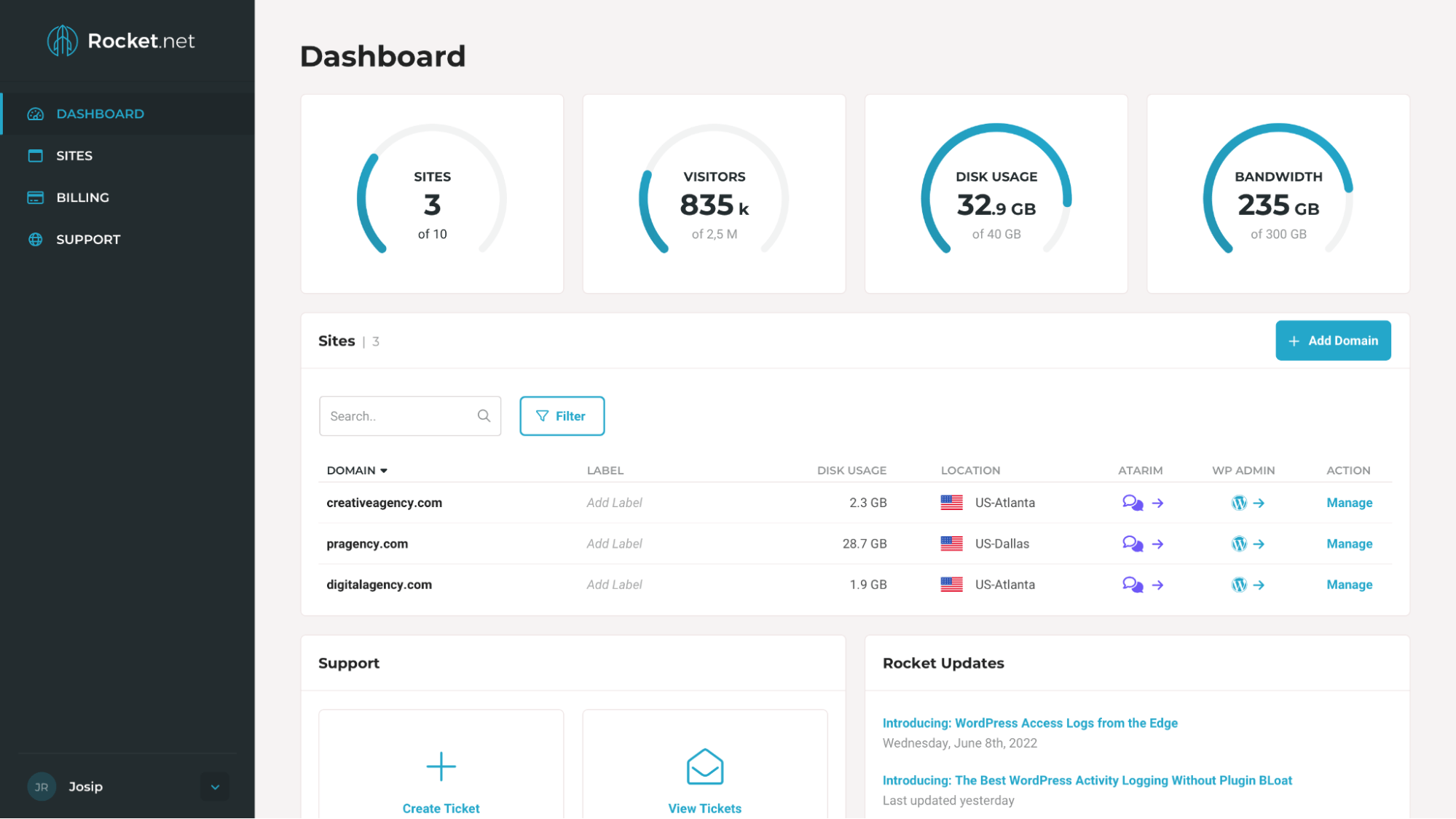This screenshot has width=1456, height=819.
Task: Click the Add Domain button
Action: tap(1333, 340)
